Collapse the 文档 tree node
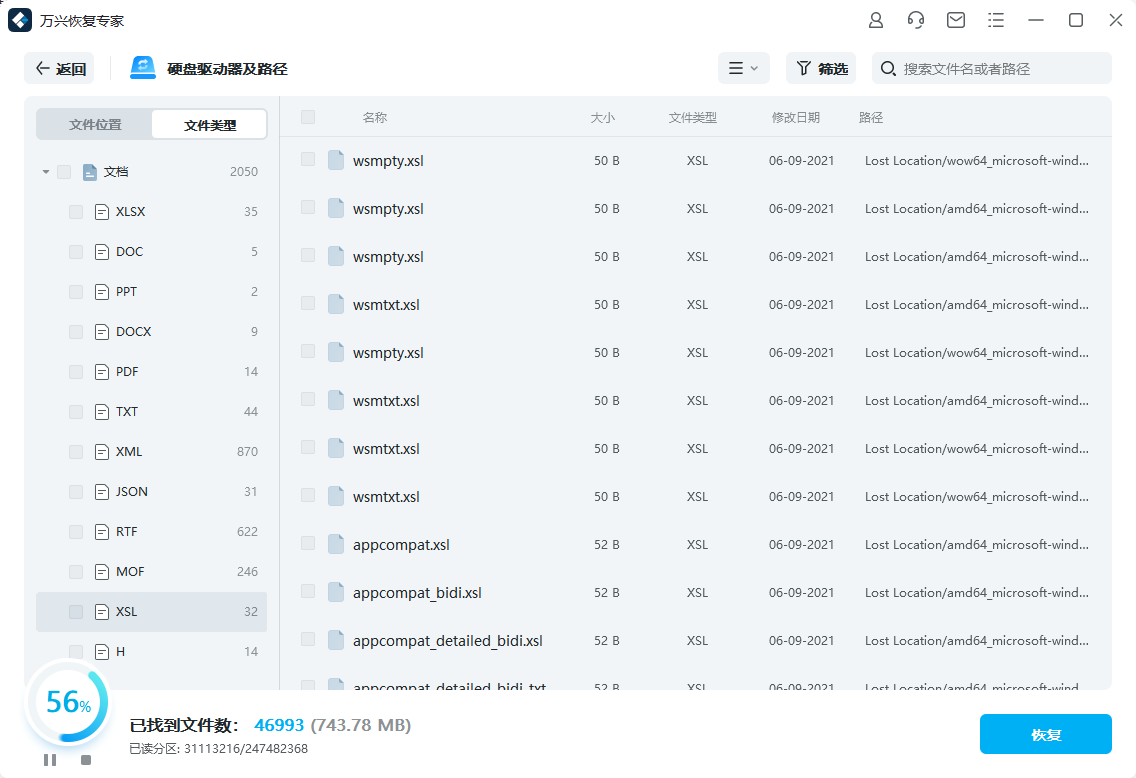The image size is (1136, 778). coord(44,171)
